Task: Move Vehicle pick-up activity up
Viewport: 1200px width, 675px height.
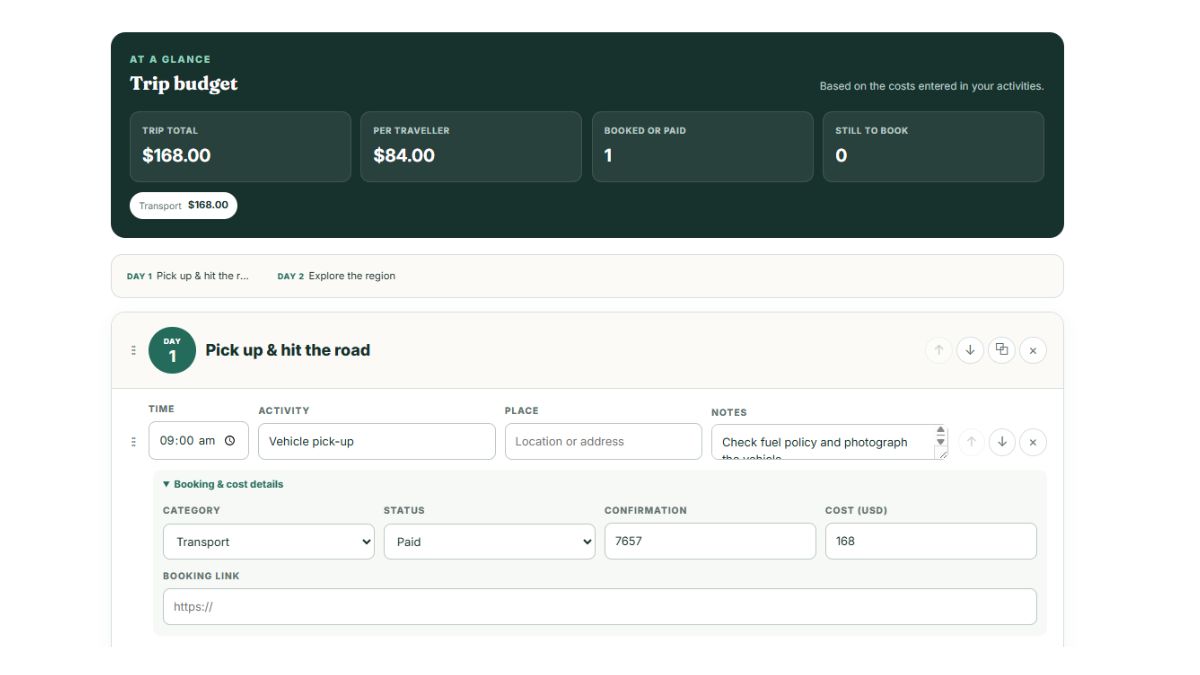Action: 970,442
